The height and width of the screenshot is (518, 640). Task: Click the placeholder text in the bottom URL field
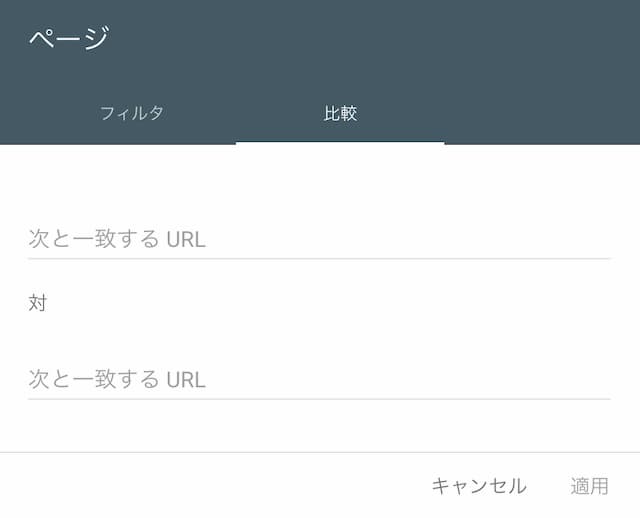pyautogui.click(x=117, y=379)
